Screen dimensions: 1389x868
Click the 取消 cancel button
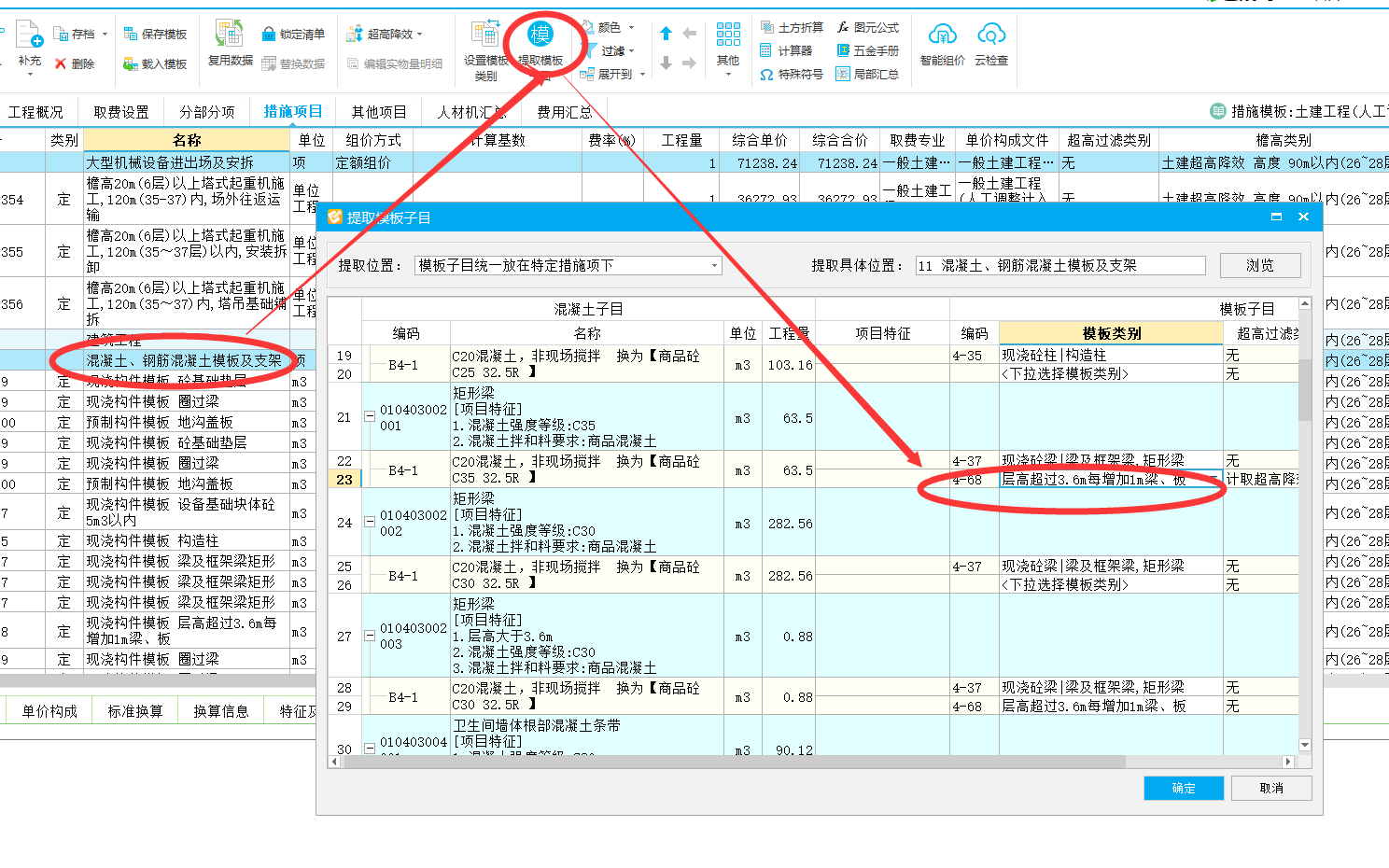point(1271,789)
